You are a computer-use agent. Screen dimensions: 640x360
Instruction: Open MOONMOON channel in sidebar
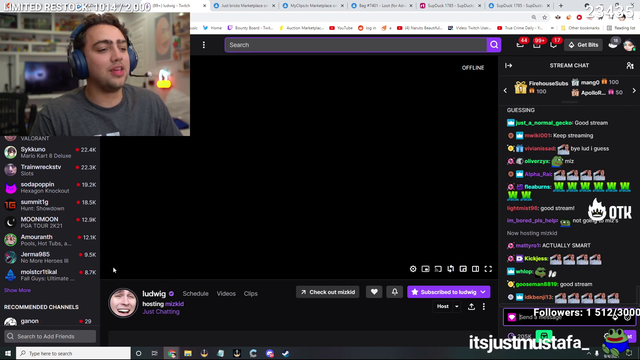50,222
